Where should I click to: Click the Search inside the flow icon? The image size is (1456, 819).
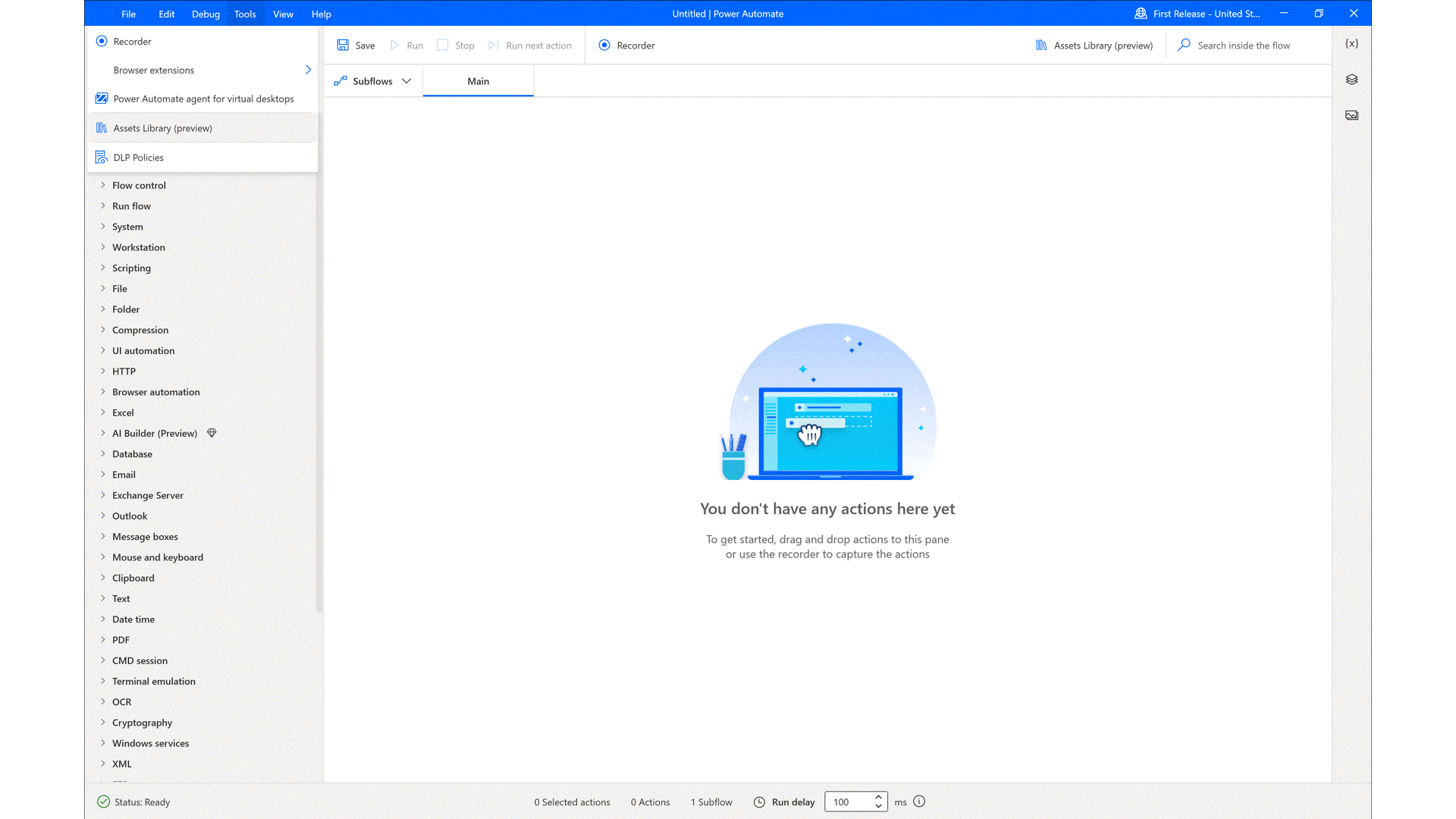1185,45
